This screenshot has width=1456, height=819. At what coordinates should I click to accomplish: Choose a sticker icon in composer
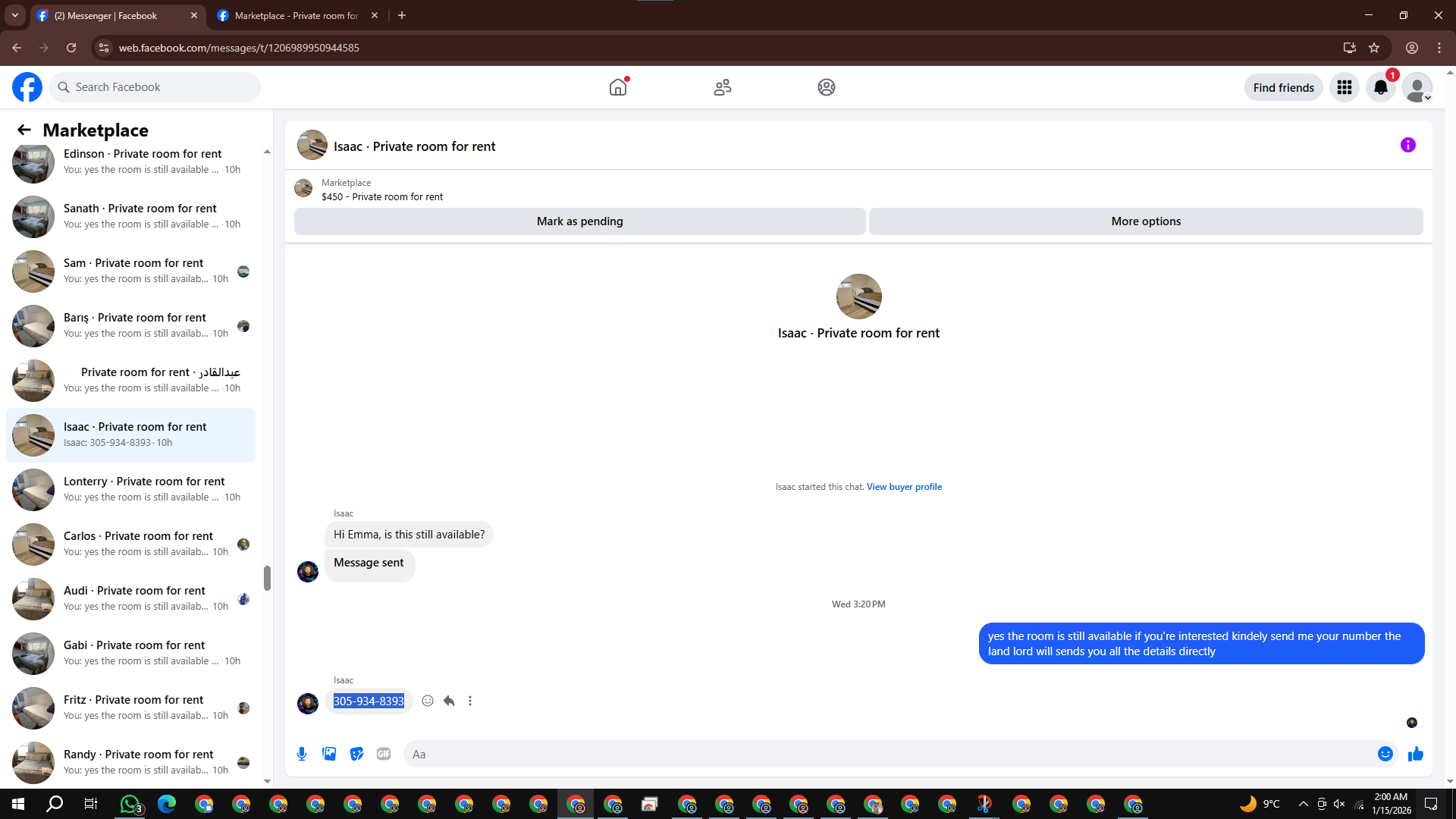[356, 754]
